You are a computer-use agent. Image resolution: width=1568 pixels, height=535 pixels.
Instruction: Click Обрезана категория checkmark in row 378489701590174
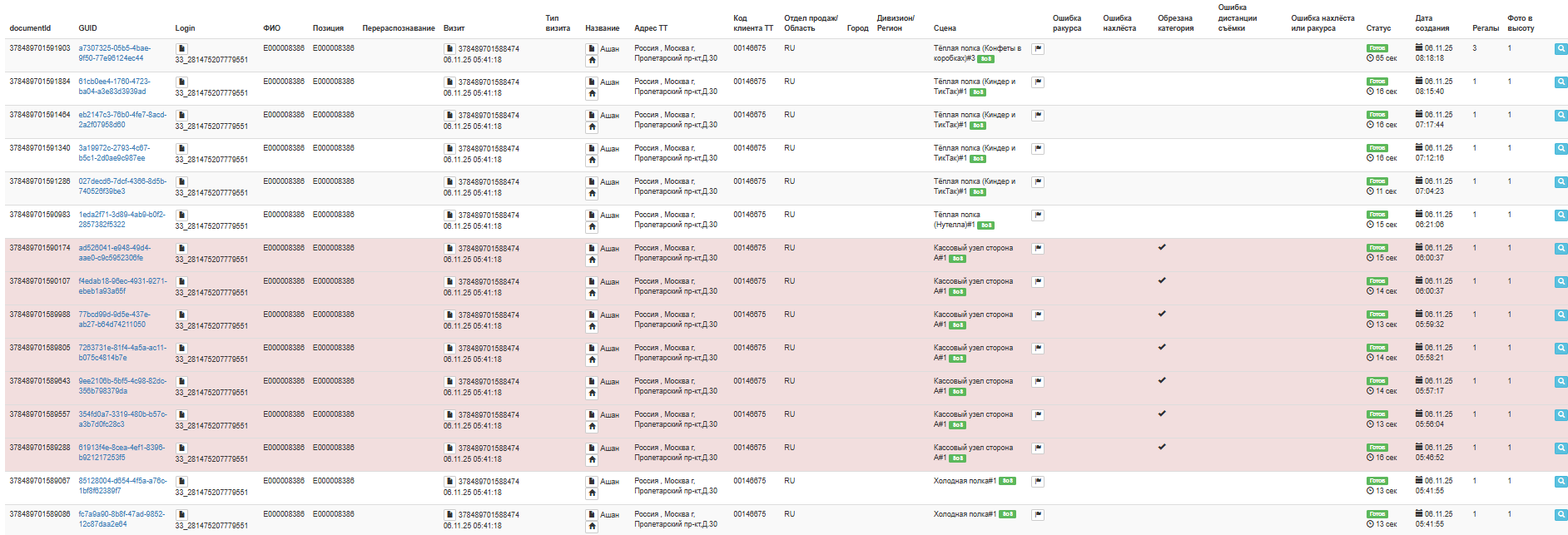coord(1162,247)
